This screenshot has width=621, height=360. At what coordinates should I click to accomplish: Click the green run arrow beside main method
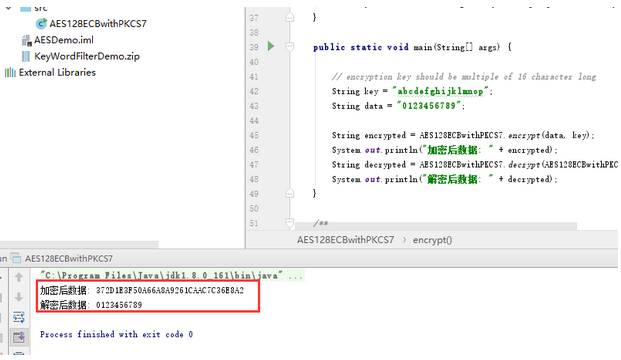coord(271,46)
